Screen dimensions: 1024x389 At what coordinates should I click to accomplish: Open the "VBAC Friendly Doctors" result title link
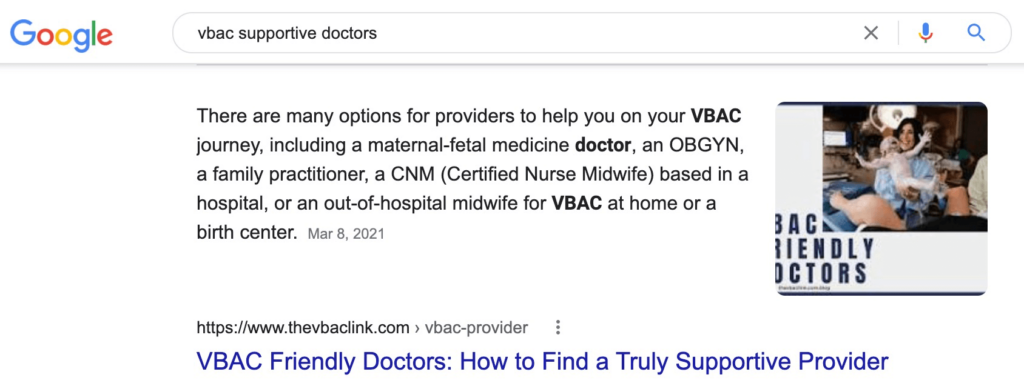(542, 361)
